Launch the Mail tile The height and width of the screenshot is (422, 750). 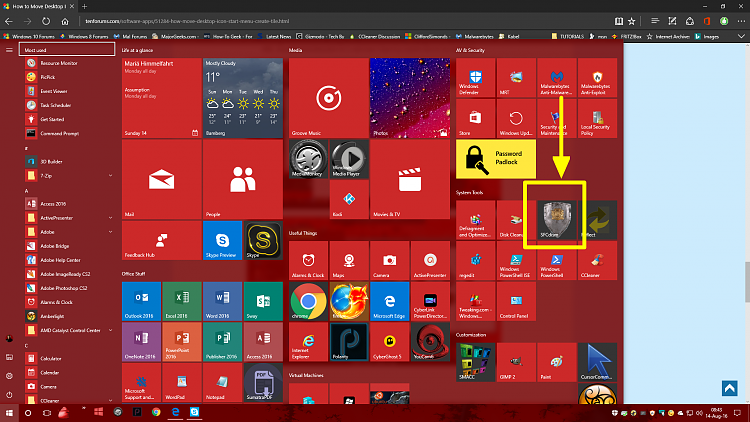tap(162, 179)
